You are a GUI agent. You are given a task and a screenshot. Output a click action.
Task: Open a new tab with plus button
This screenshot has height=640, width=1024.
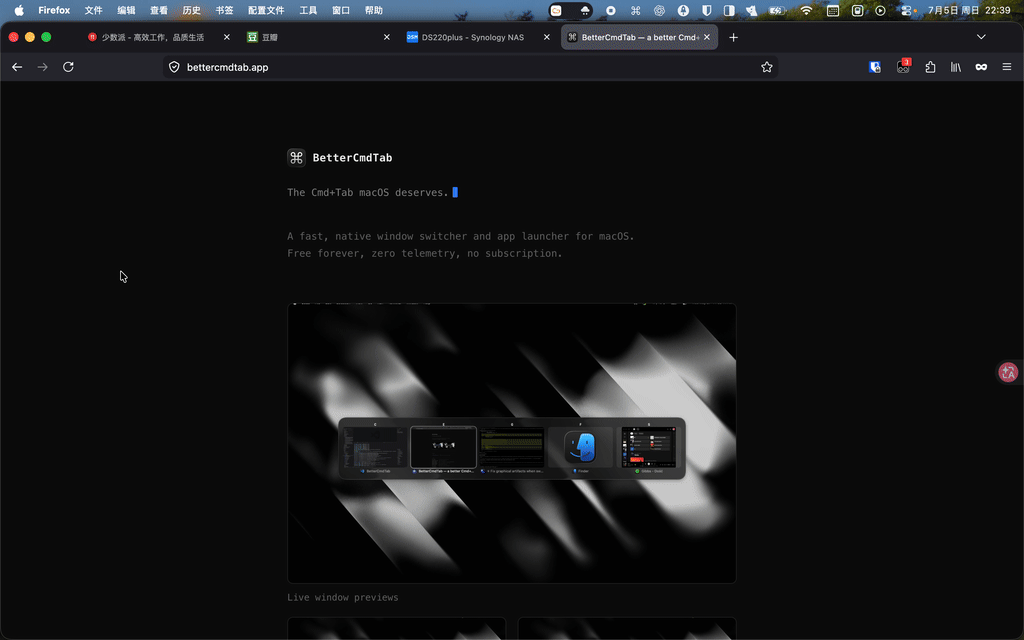733,37
